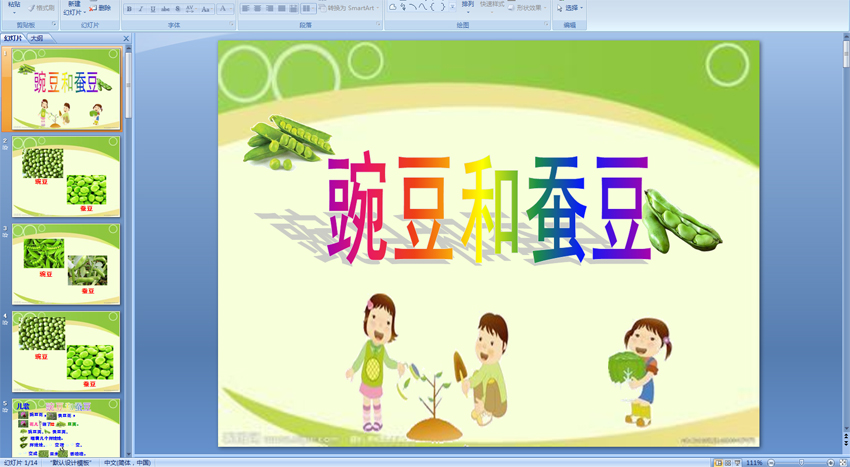Select slide 1 thumbnail
This screenshot has height=467, width=850.
66,89
